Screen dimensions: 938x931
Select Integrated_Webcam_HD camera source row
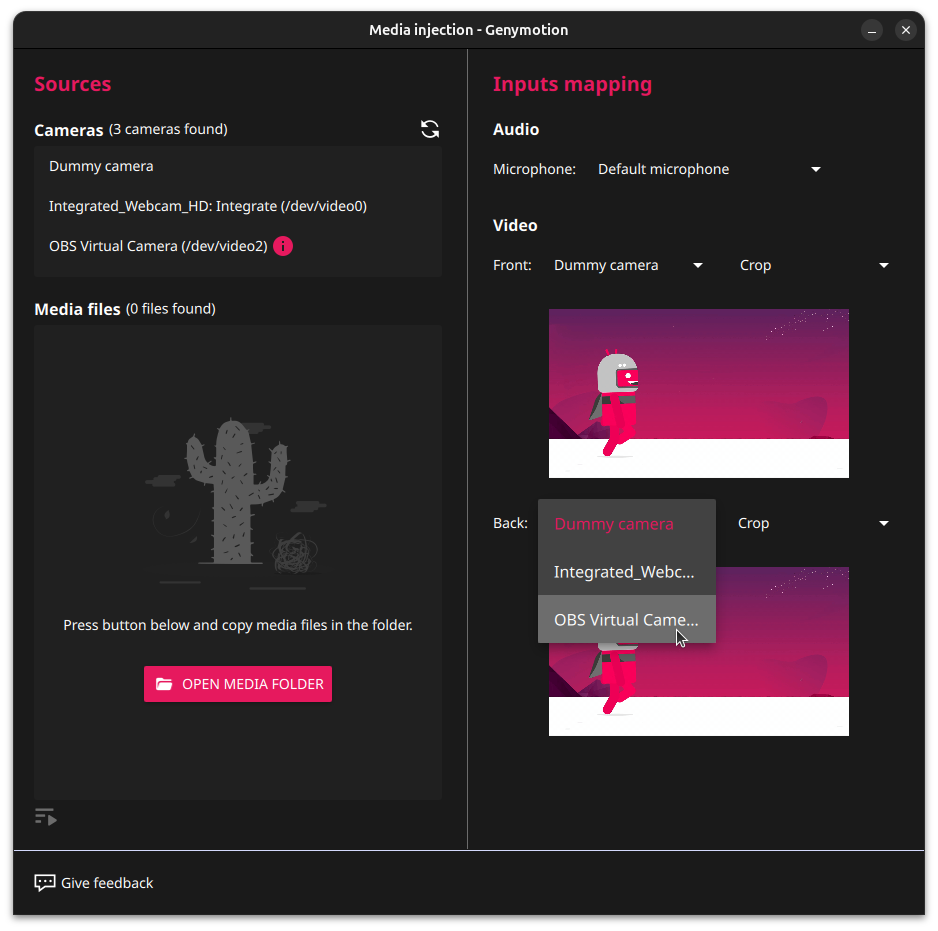(x=238, y=206)
